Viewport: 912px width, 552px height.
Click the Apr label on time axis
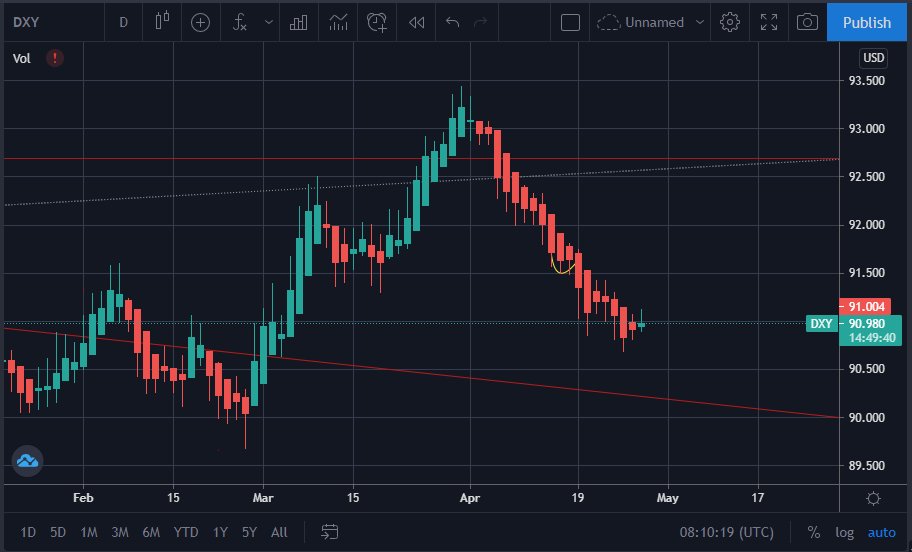click(x=470, y=498)
